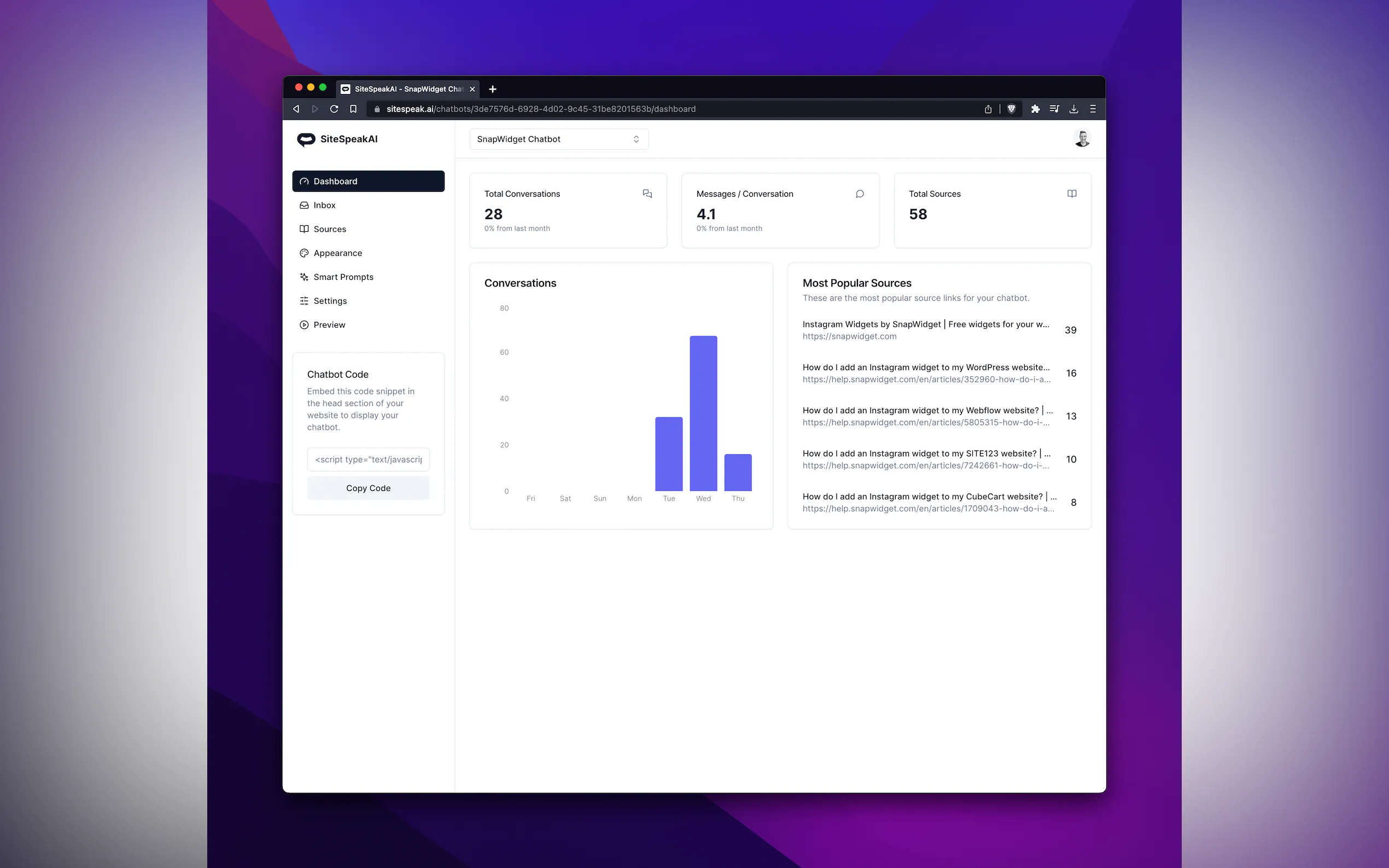The image size is (1389, 868).
Task: Open the browser hamburger menu
Action: [1092, 109]
